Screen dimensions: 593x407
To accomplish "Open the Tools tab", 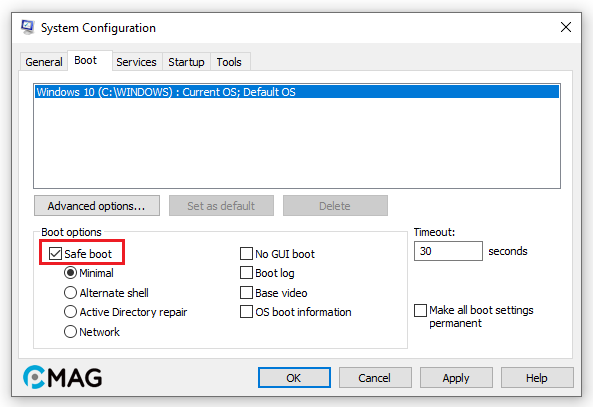I will [229, 62].
